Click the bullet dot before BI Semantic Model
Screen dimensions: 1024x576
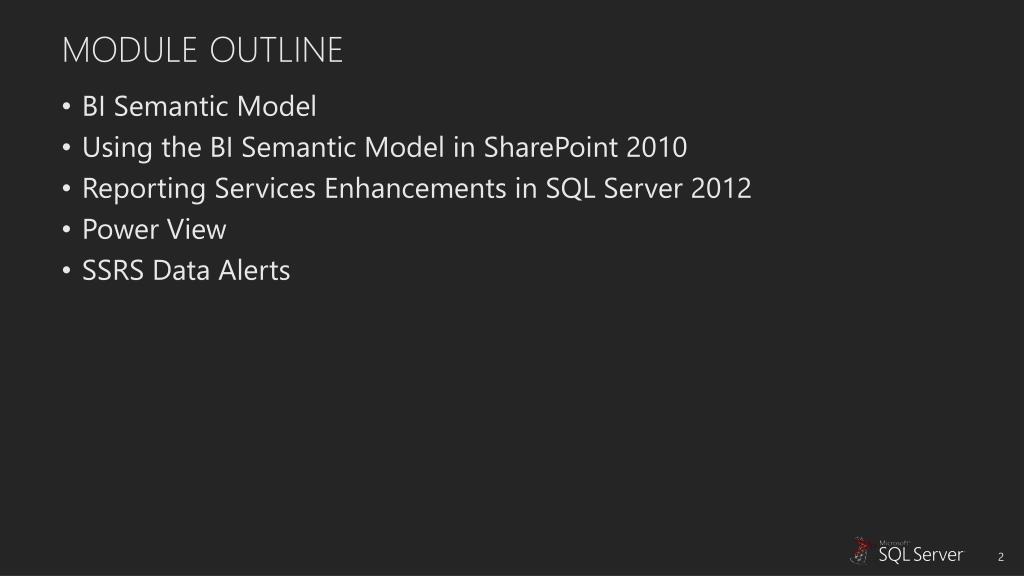pos(67,106)
